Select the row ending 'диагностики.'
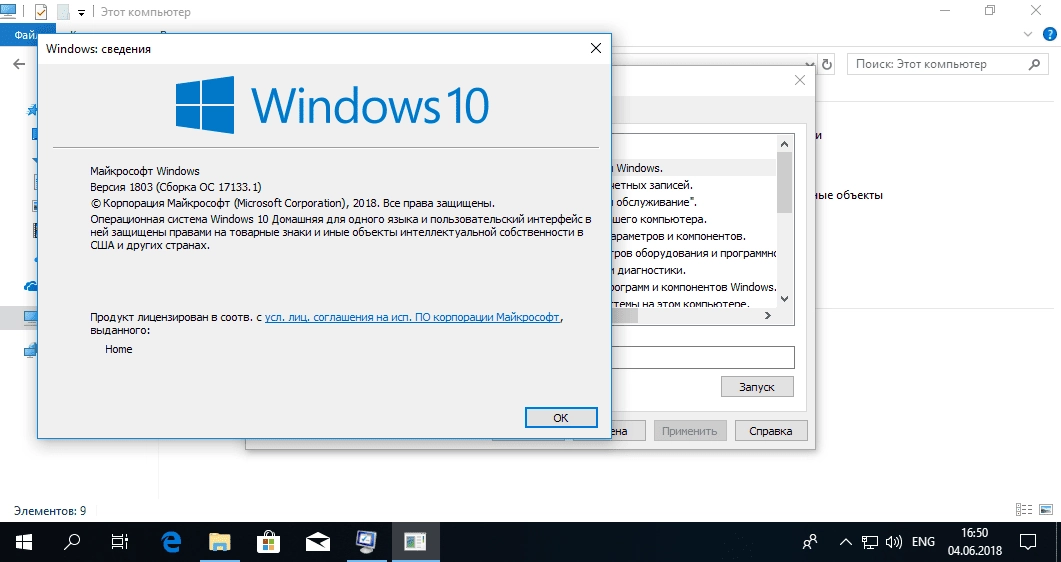The width and height of the screenshot is (1061, 562). point(694,270)
